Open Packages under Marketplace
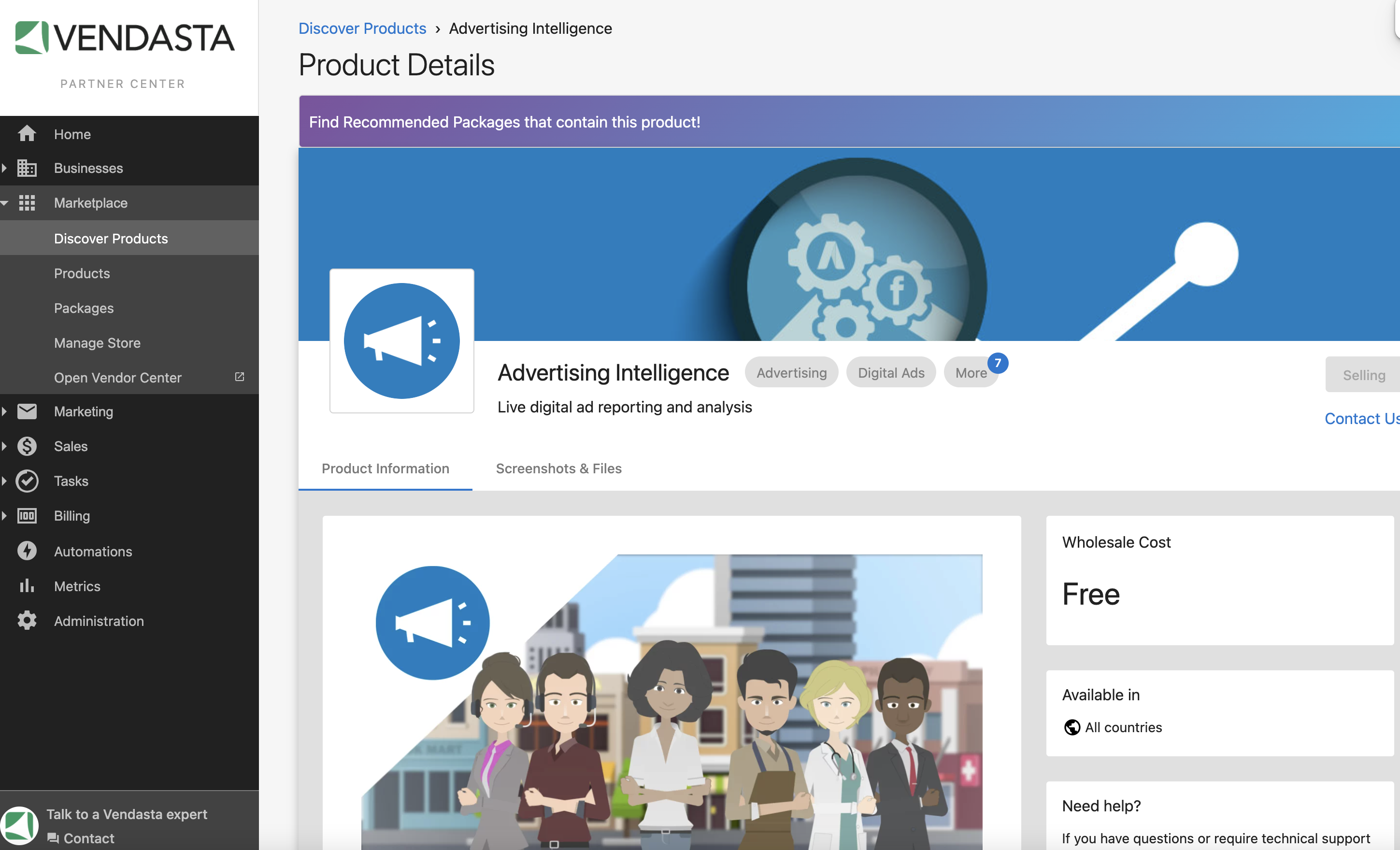This screenshot has height=850, width=1400. pyautogui.click(x=129, y=307)
